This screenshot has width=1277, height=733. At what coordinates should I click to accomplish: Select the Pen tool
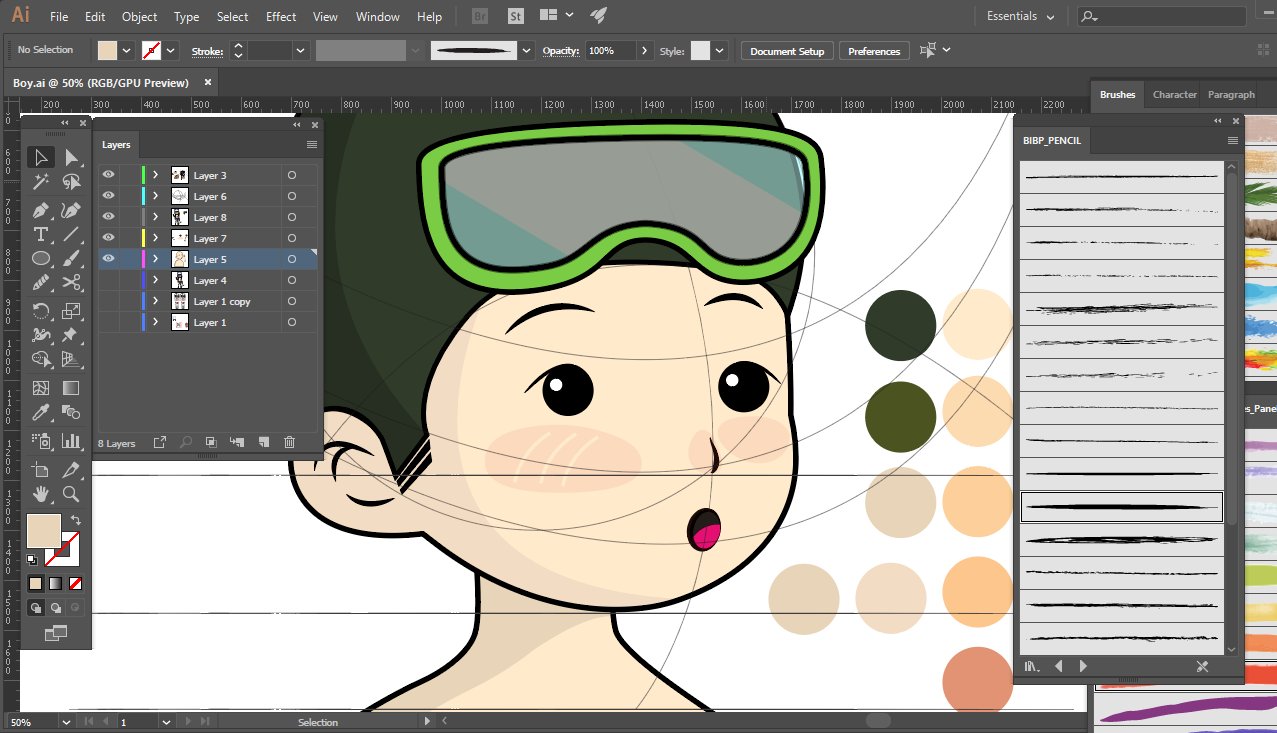tap(41, 210)
